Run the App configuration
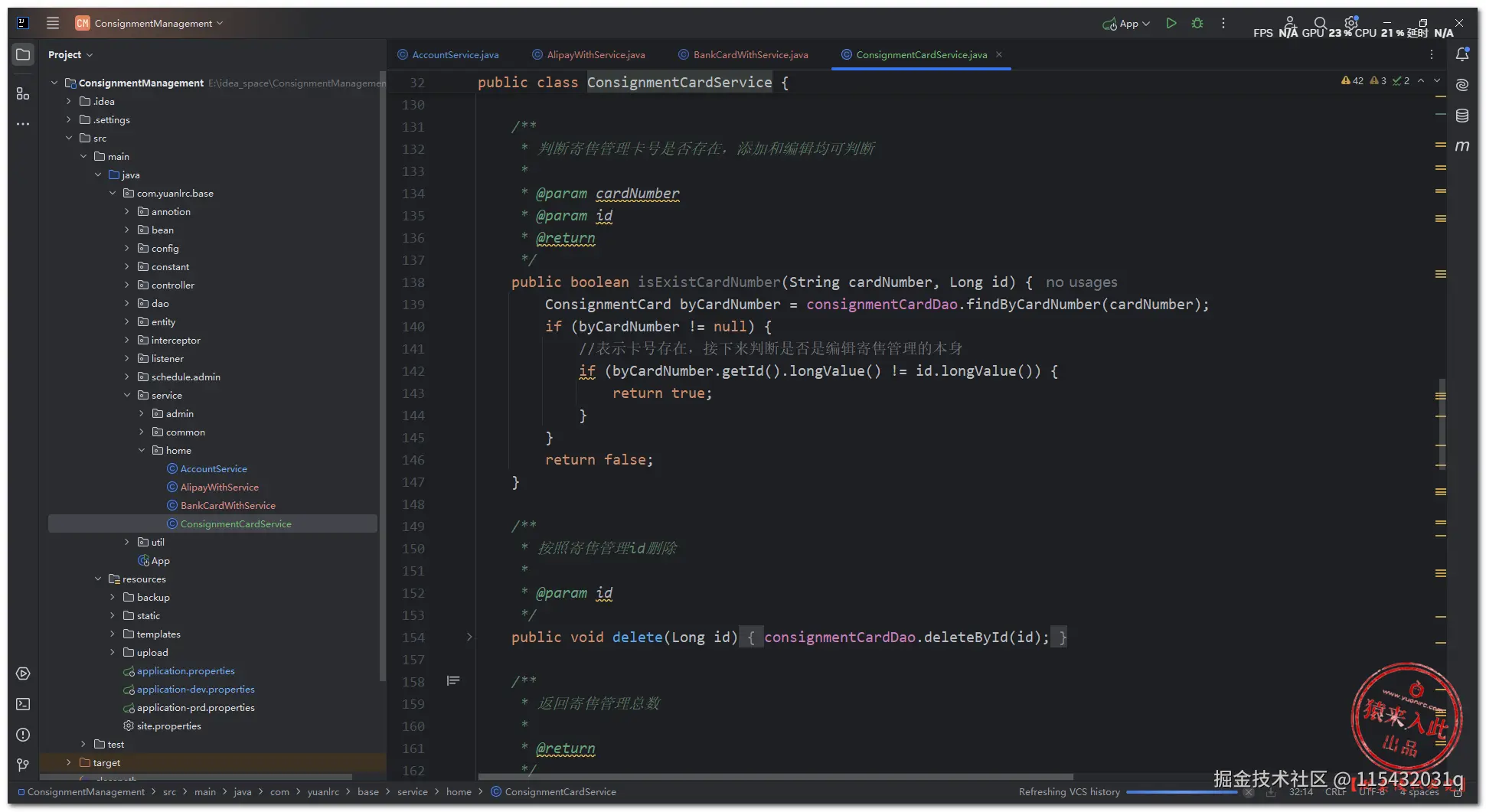Screen dimensions: 1486x812 [1171, 23]
